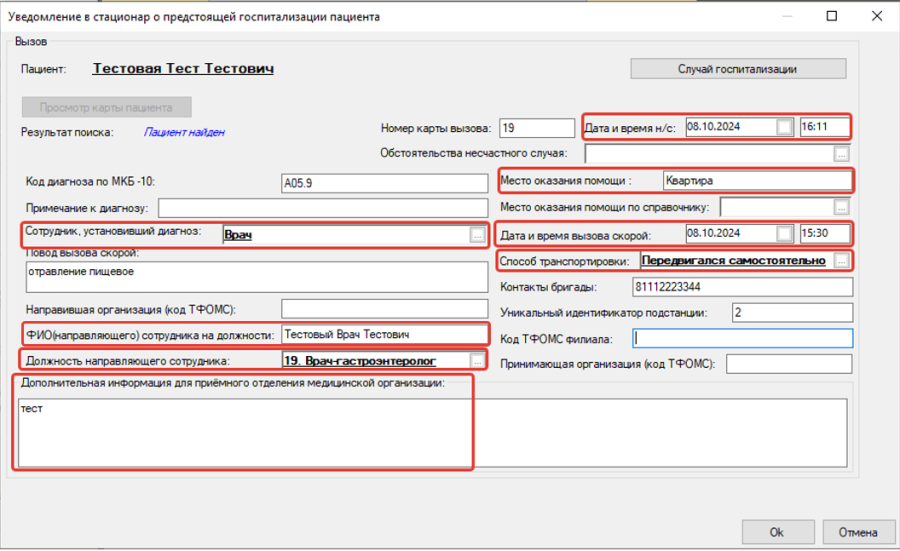This screenshot has width=900, height=551.
Task: Click the Принимающая организация (код ТФОМС) field
Action: 789,363
